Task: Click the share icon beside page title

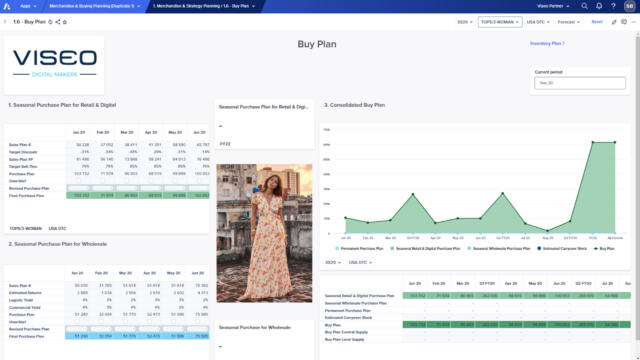Action: [58, 22]
